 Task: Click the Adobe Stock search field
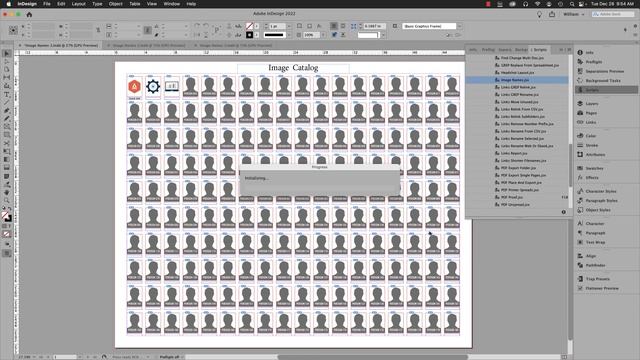pos(613,14)
